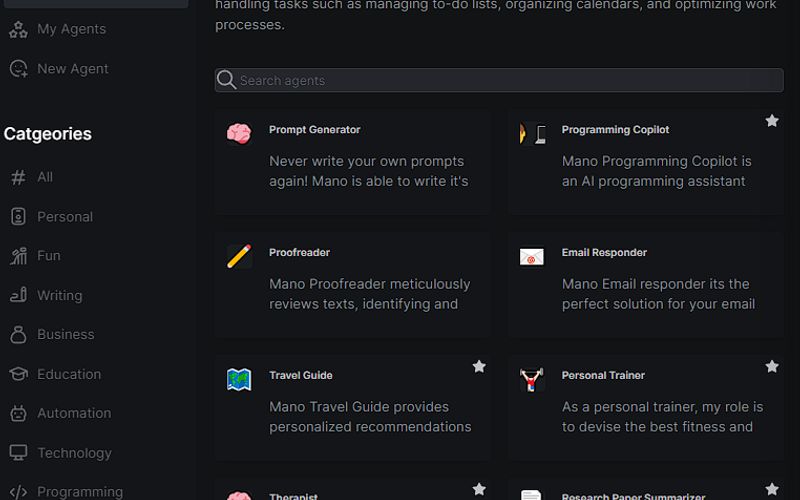Viewport: 800px width, 500px height.
Task: Click the Prompt Generator brain icon
Action: coord(238,133)
